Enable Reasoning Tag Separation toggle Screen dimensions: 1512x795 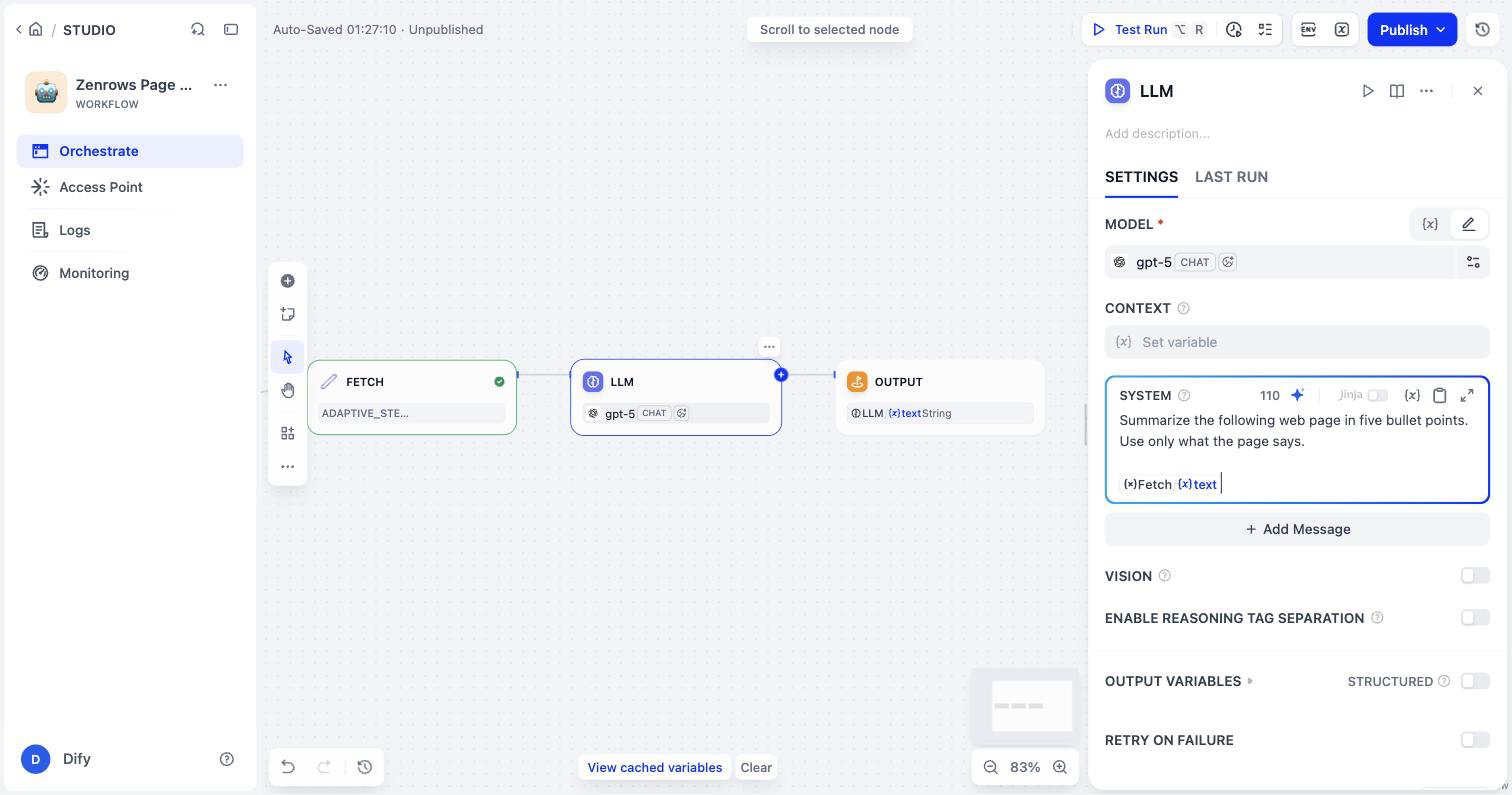click(1475, 618)
